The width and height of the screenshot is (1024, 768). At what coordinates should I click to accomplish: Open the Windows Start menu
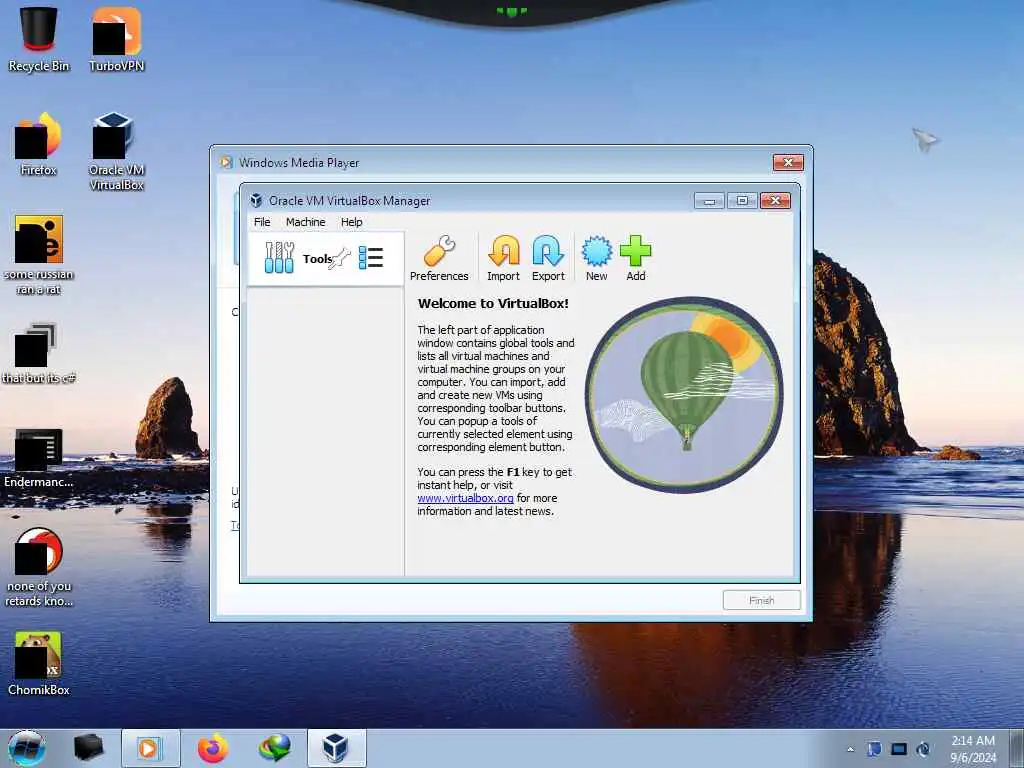point(27,748)
